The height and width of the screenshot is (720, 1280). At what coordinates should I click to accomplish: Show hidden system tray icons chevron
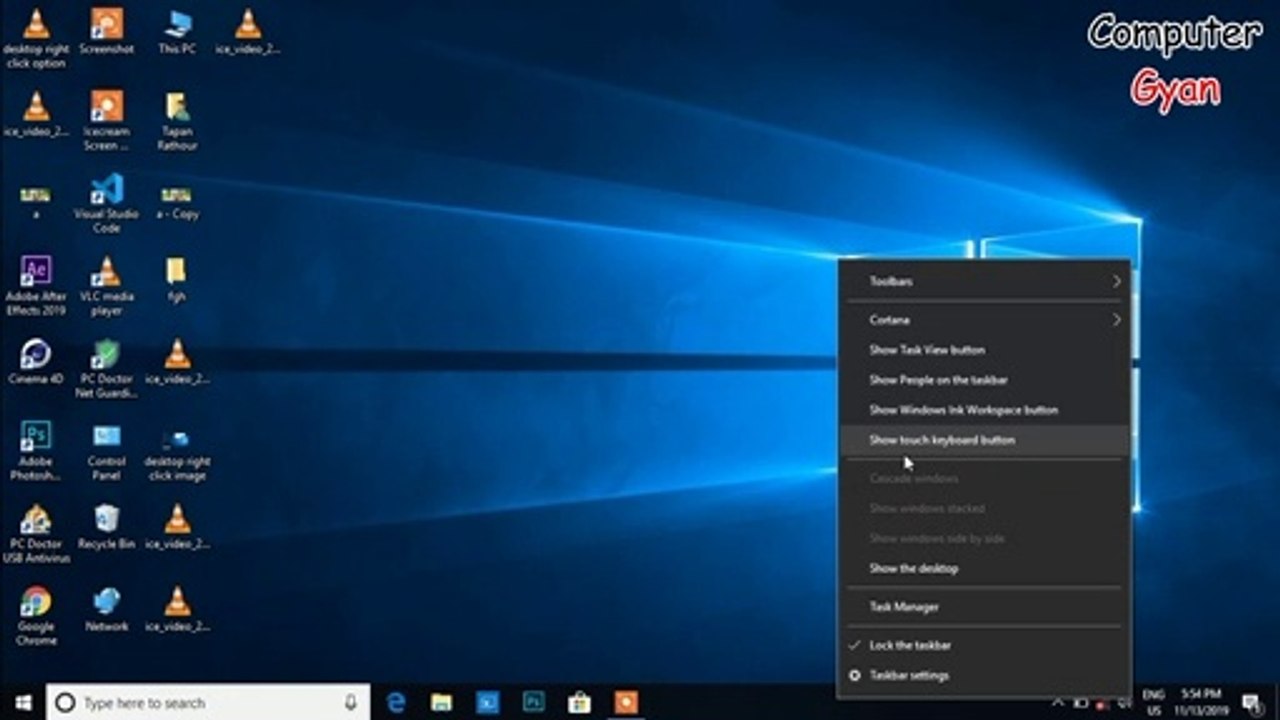click(1058, 702)
